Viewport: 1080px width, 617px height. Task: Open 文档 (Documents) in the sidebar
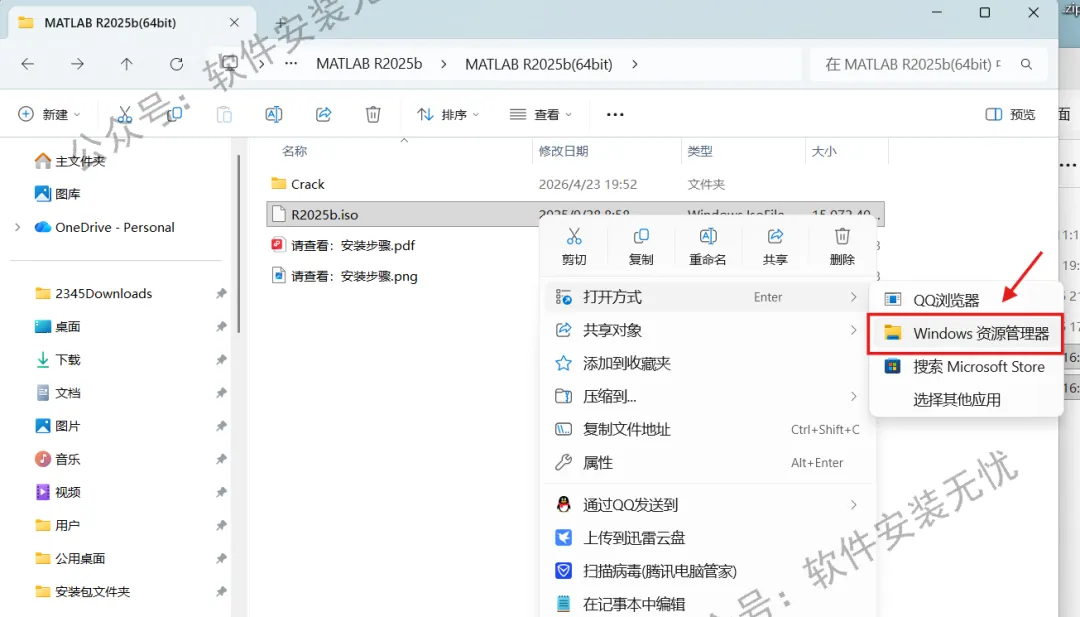[58, 393]
